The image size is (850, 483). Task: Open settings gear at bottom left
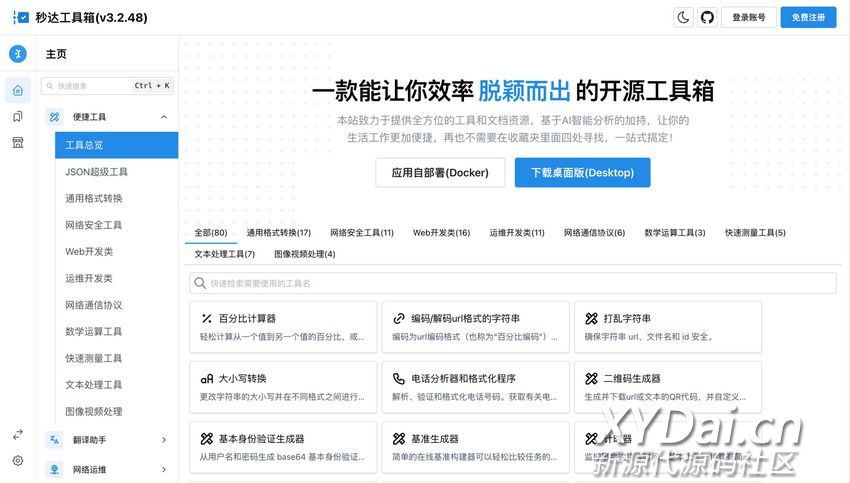click(x=17, y=461)
